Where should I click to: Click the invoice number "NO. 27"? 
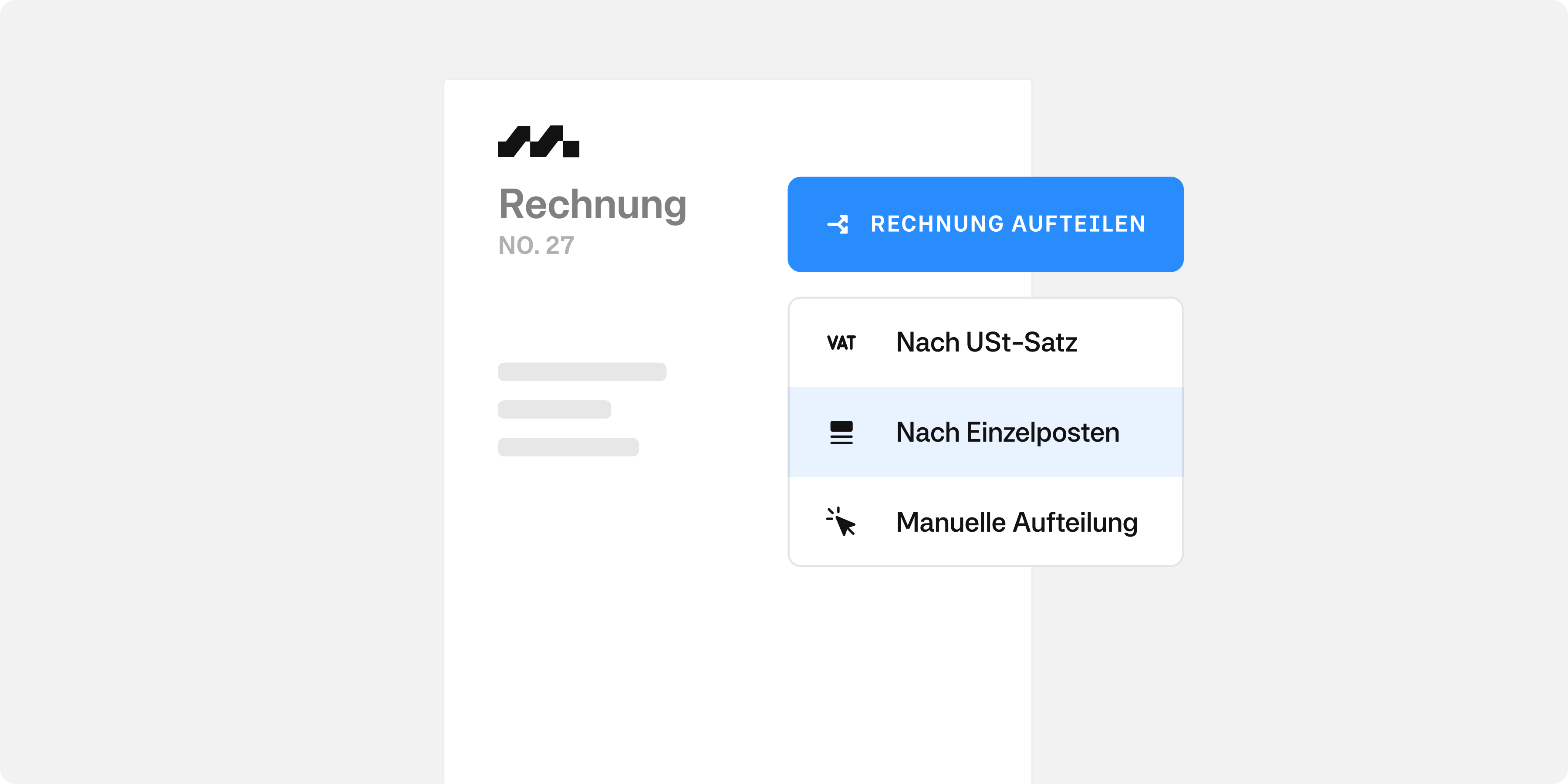click(x=536, y=245)
